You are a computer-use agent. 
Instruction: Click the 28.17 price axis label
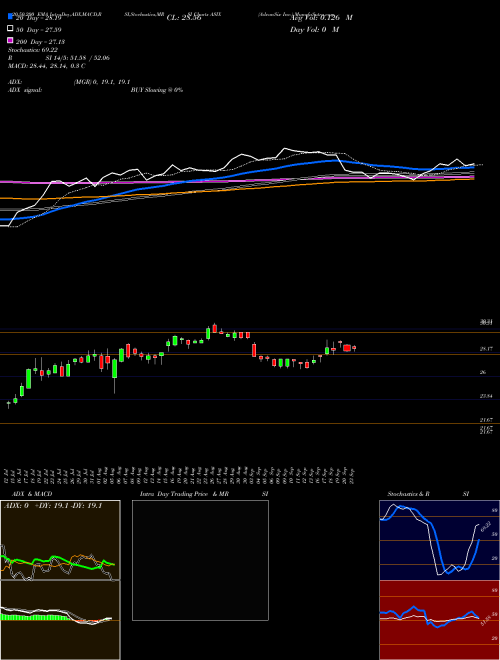(x=486, y=349)
